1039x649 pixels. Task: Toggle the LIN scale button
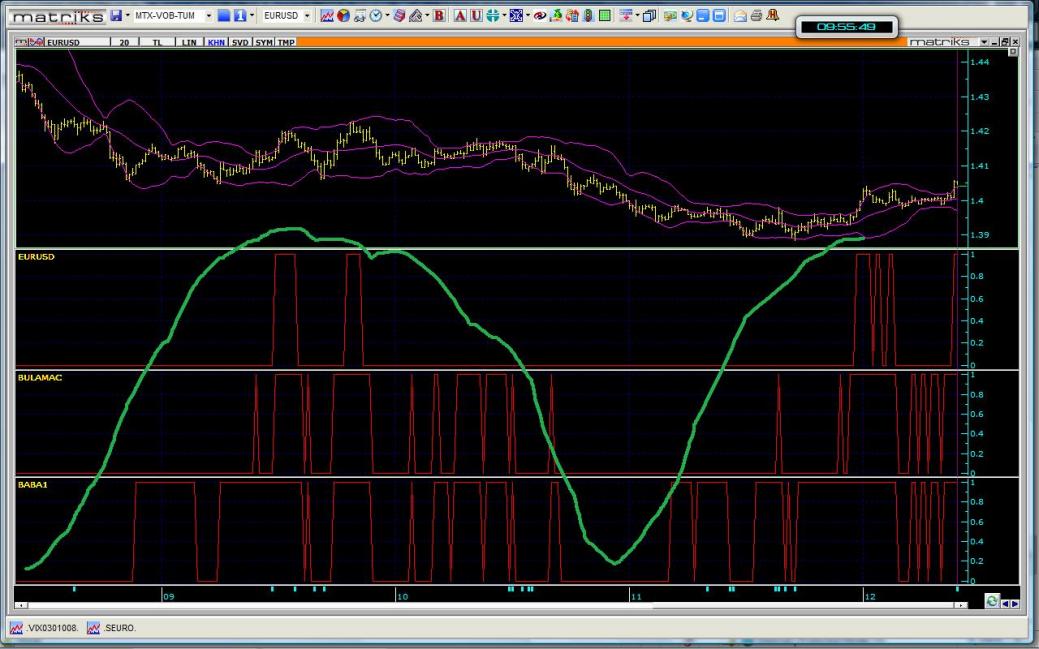pyautogui.click(x=189, y=43)
